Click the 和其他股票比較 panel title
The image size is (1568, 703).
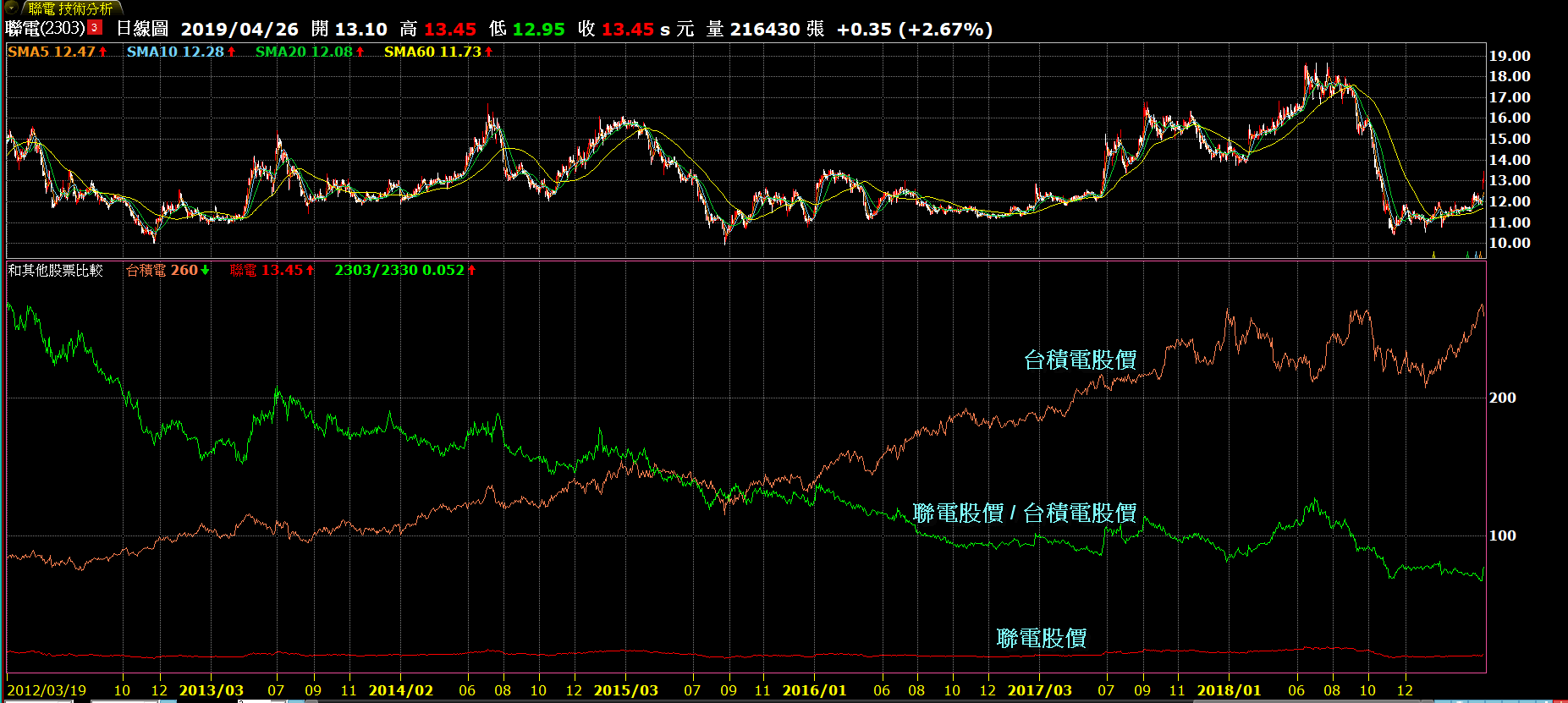[x=55, y=270]
